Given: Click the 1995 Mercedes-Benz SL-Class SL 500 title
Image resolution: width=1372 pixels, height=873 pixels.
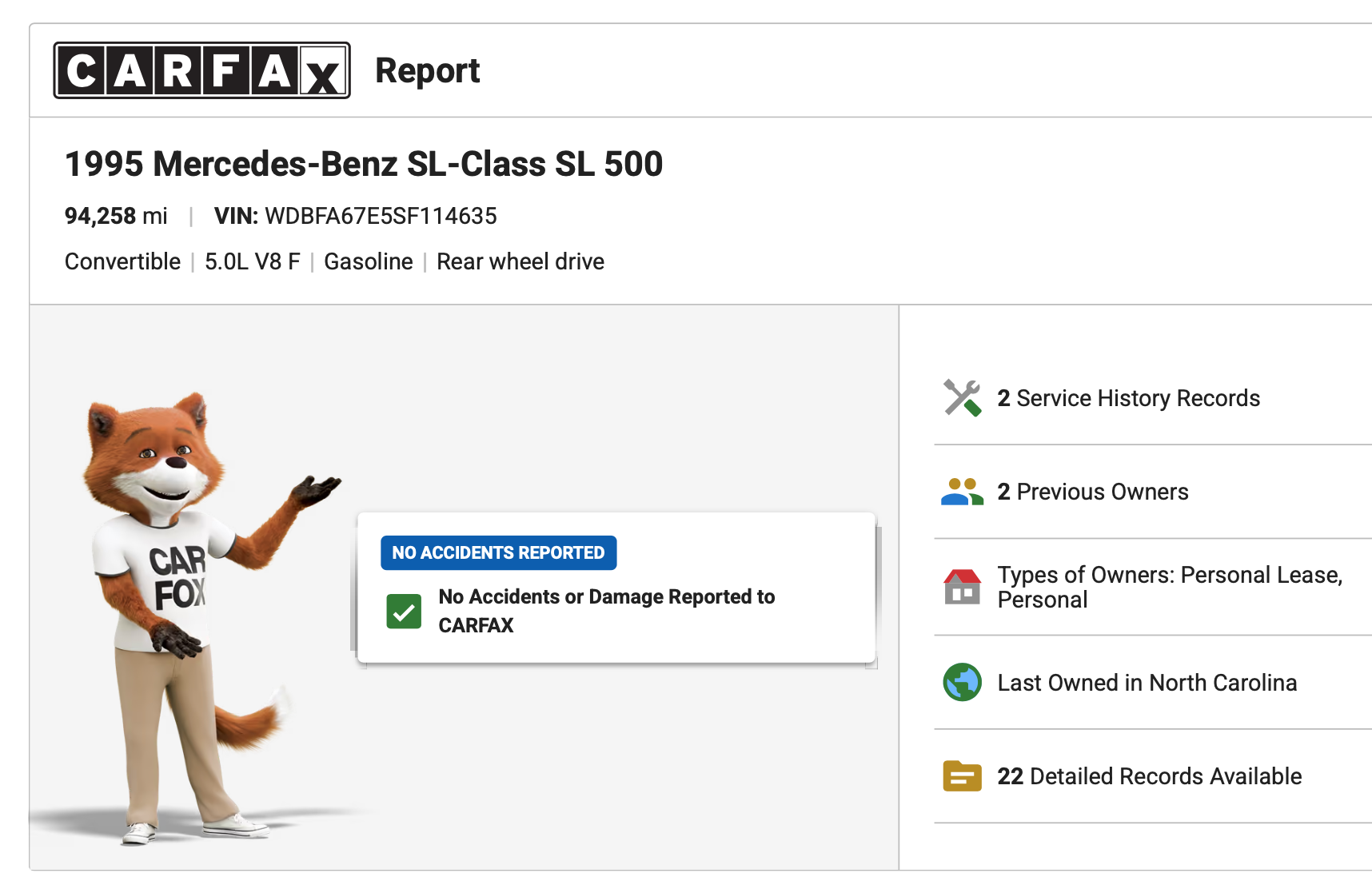Looking at the screenshot, I should click(364, 164).
